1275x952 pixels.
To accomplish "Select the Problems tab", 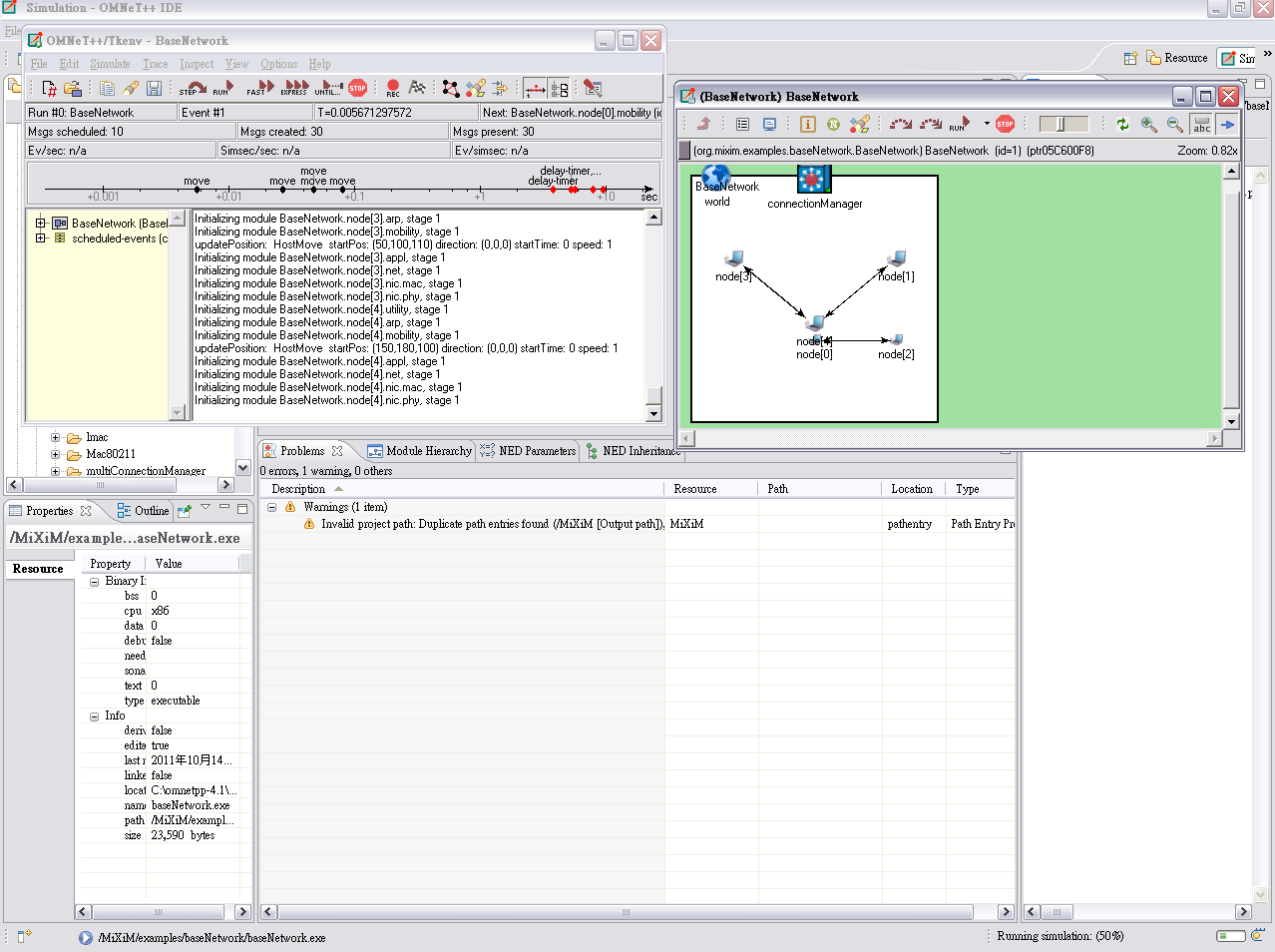I will pyautogui.click(x=302, y=451).
